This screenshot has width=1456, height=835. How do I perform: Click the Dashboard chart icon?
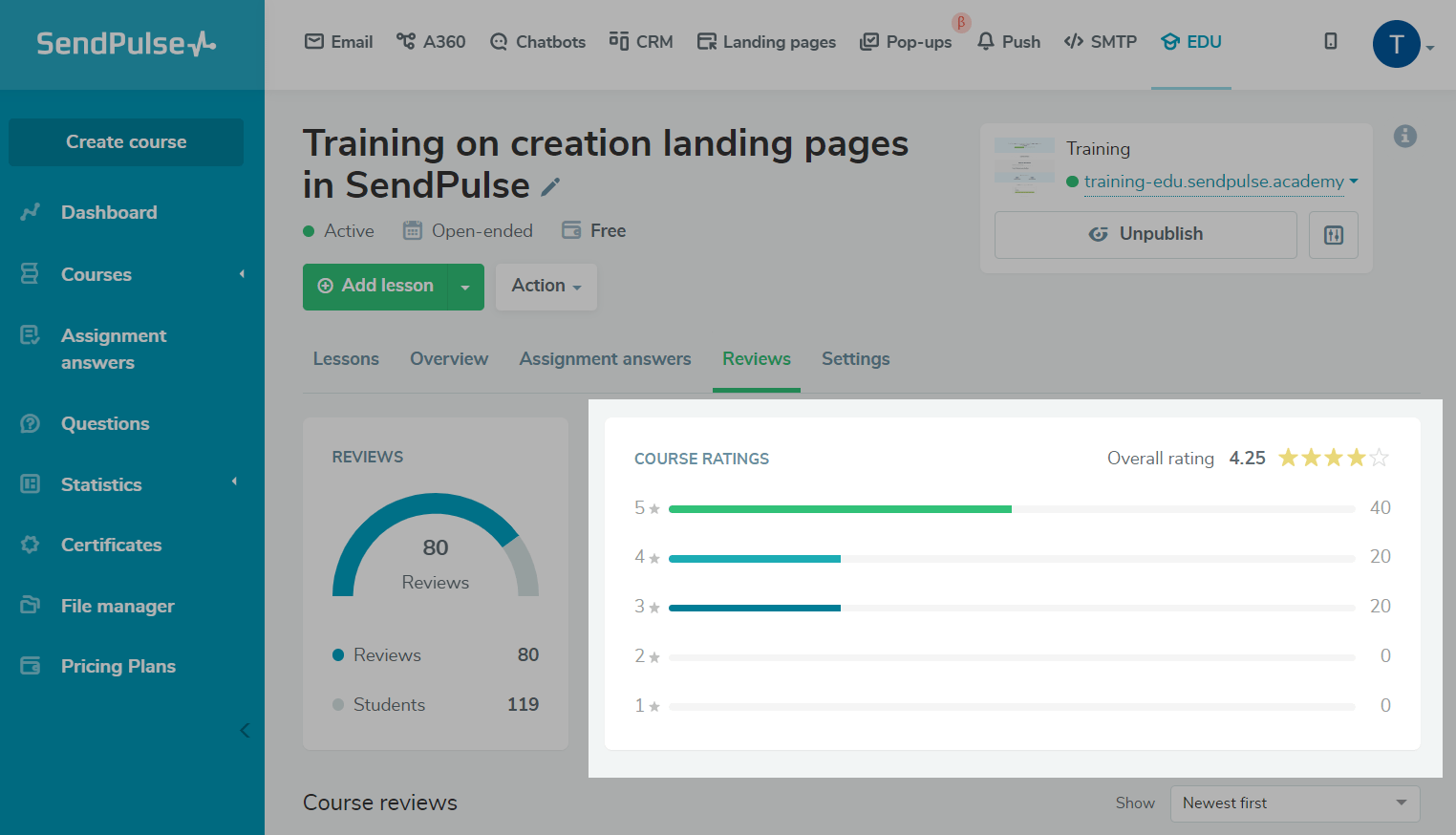pyautogui.click(x=31, y=212)
